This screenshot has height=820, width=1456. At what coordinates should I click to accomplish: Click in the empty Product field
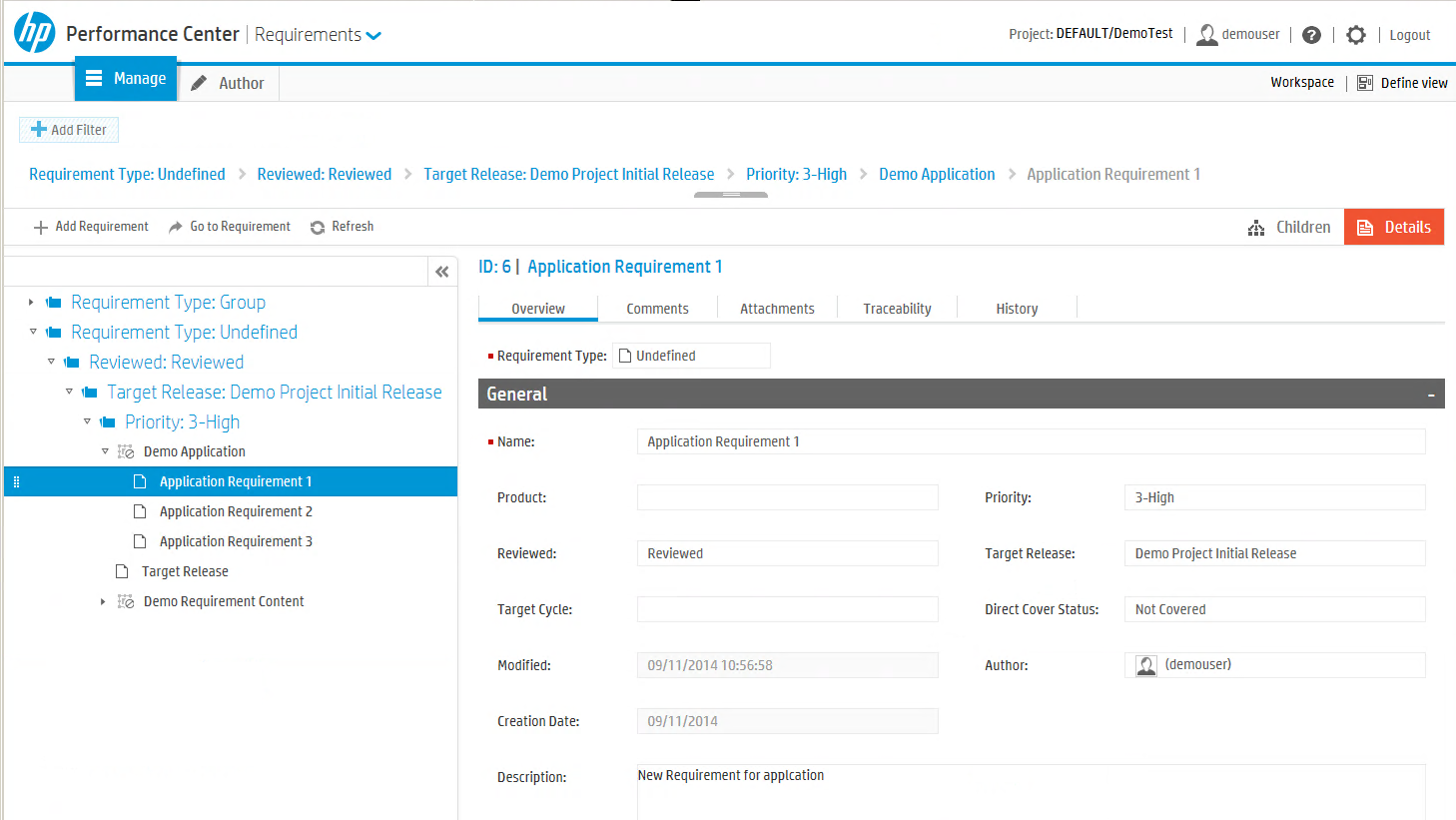click(x=788, y=497)
